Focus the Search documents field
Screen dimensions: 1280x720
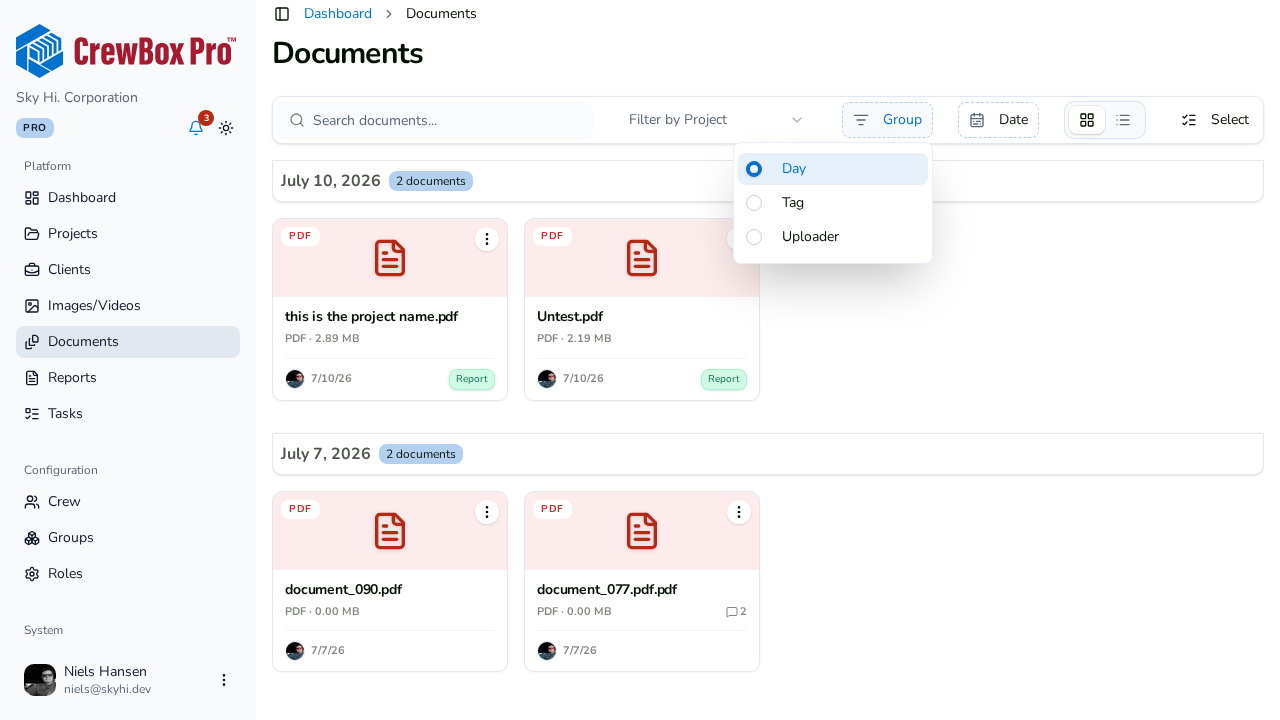coord(435,120)
